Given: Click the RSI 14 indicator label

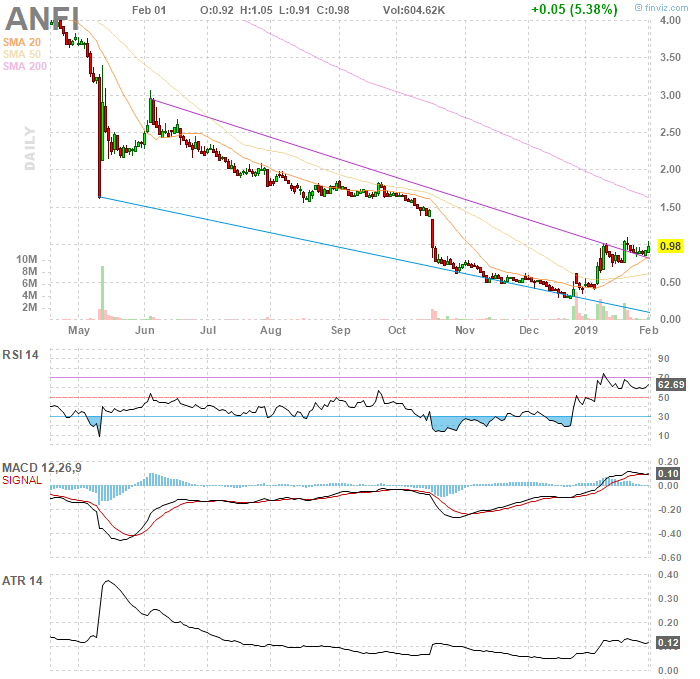Looking at the screenshot, I should coord(27,354).
